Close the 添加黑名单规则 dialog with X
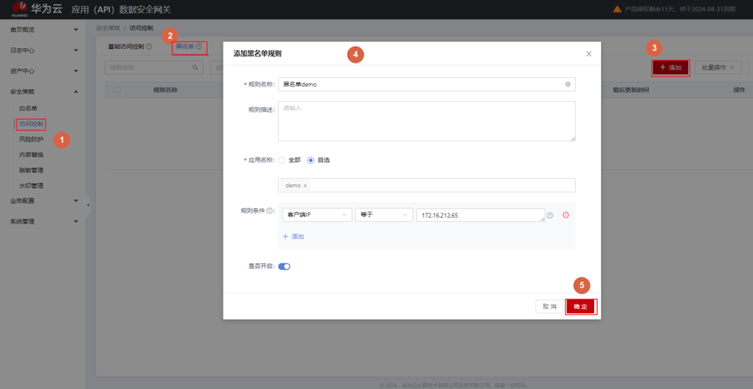The height and width of the screenshot is (389, 753). (x=589, y=54)
